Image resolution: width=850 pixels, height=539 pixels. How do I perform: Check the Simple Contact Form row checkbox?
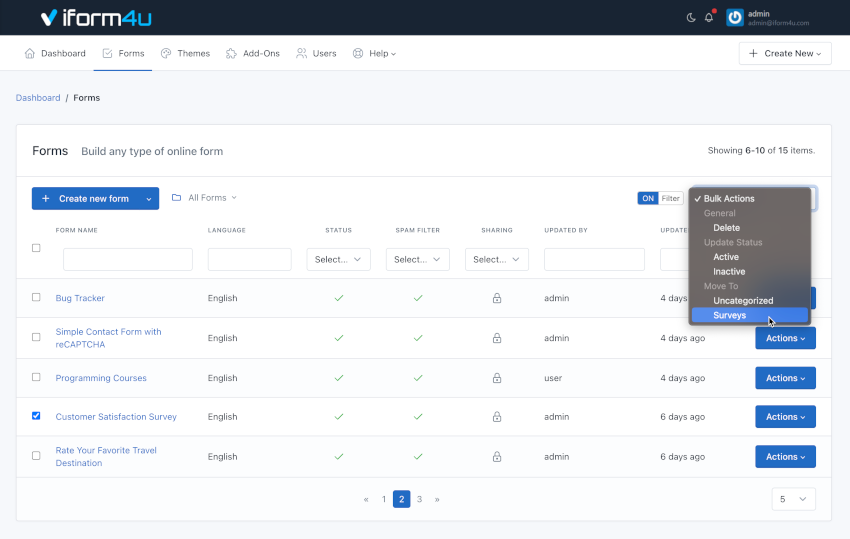pyautogui.click(x=36, y=337)
